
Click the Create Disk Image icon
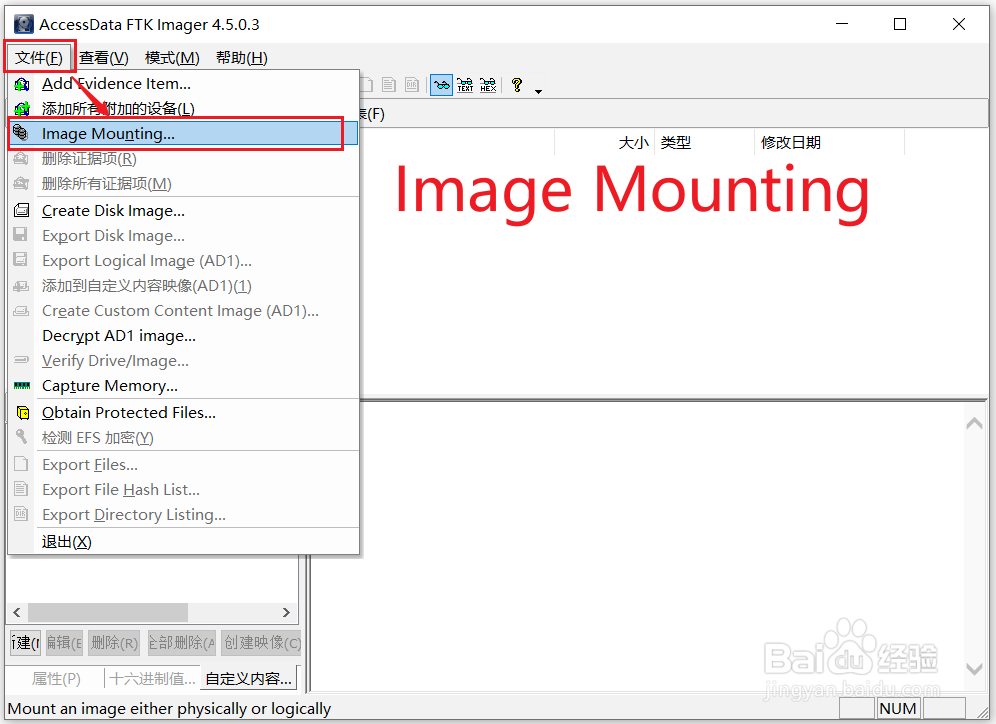tap(22, 210)
